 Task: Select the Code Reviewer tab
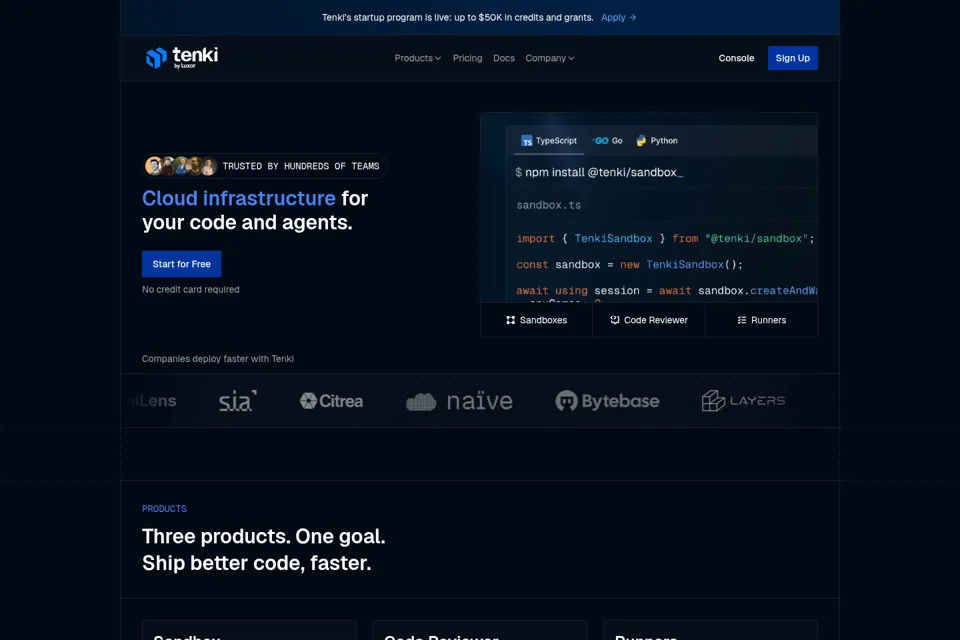click(648, 320)
